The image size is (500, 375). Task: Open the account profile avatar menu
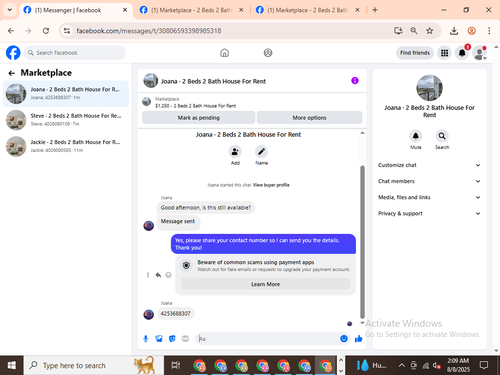(480, 53)
